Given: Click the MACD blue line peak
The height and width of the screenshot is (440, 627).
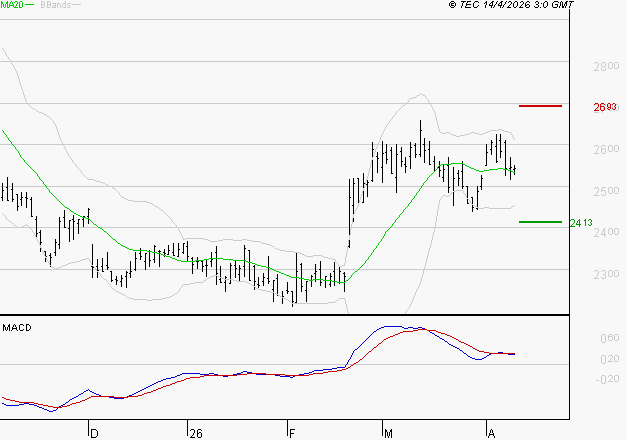Looking at the screenshot, I should point(390,326).
